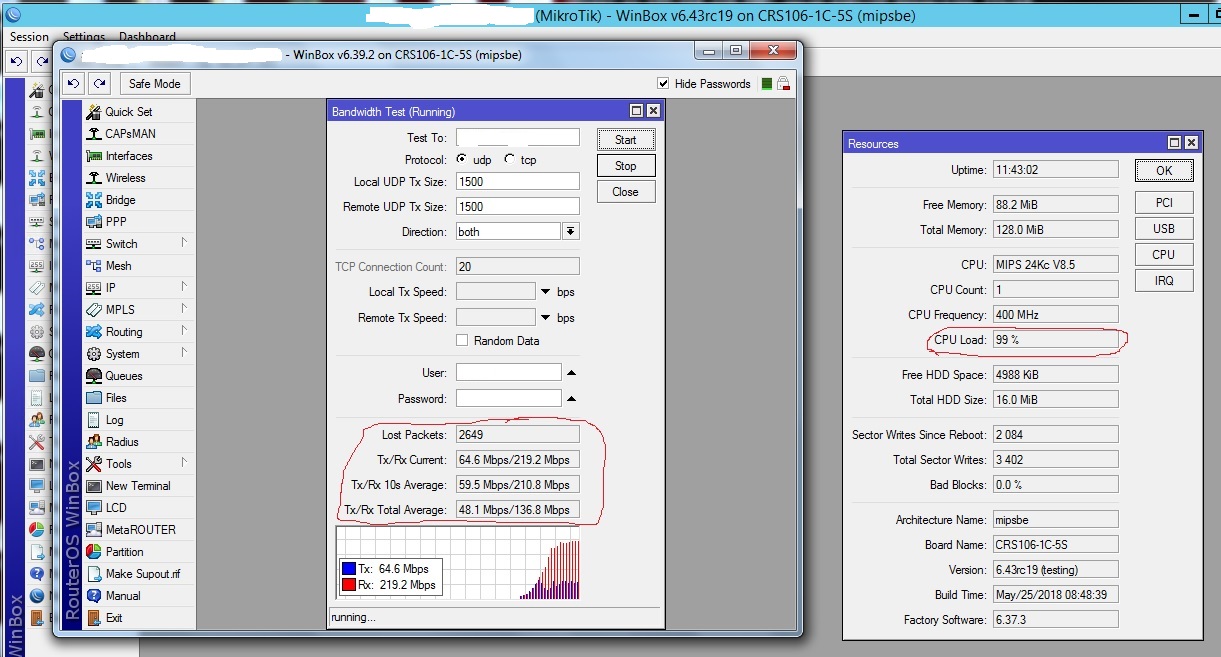The image size is (1221, 657).
Task: Click the IRQ button in Resources
Action: [1164, 281]
